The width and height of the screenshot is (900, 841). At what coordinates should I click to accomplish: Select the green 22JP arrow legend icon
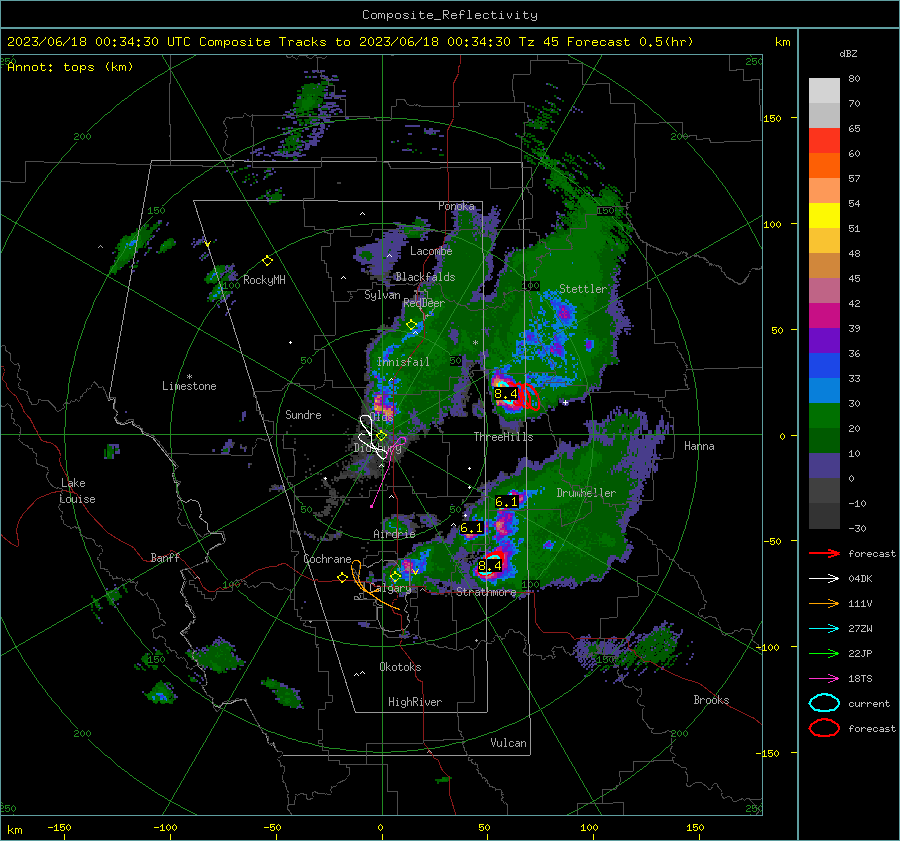click(824, 653)
